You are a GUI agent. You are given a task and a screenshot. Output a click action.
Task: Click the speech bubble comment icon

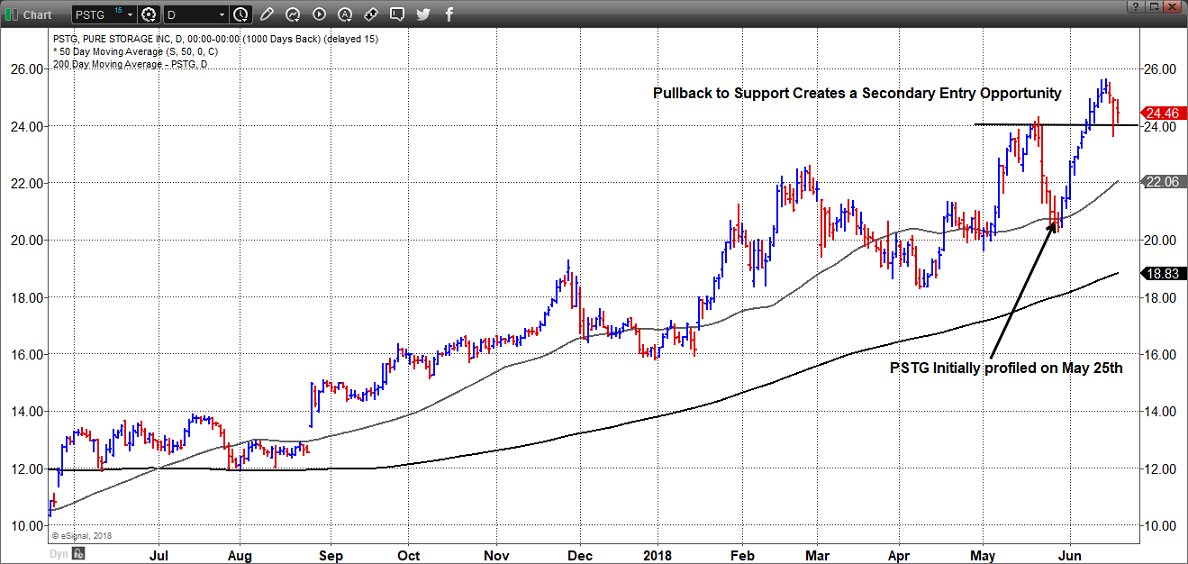[x=397, y=14]
